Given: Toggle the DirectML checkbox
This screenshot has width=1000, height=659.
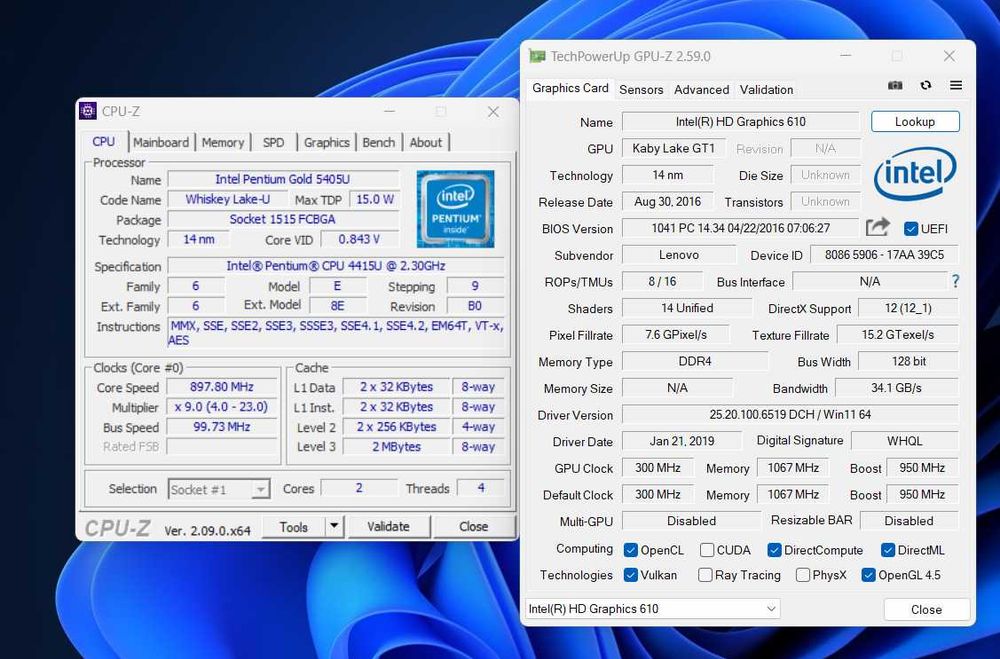Looking at the screenshot, I should [888, 550].
